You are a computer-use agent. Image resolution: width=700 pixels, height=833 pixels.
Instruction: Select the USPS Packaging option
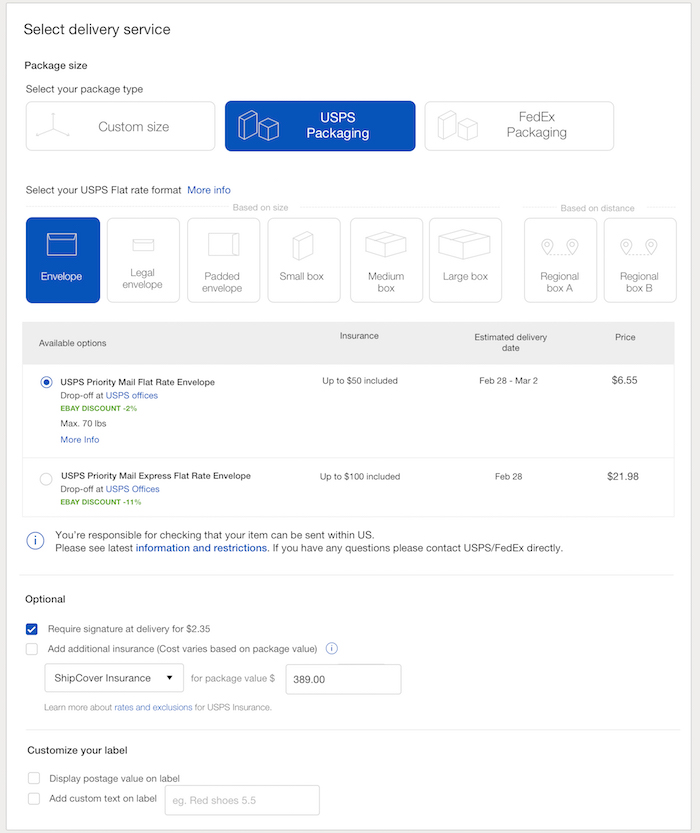(320, 126)
